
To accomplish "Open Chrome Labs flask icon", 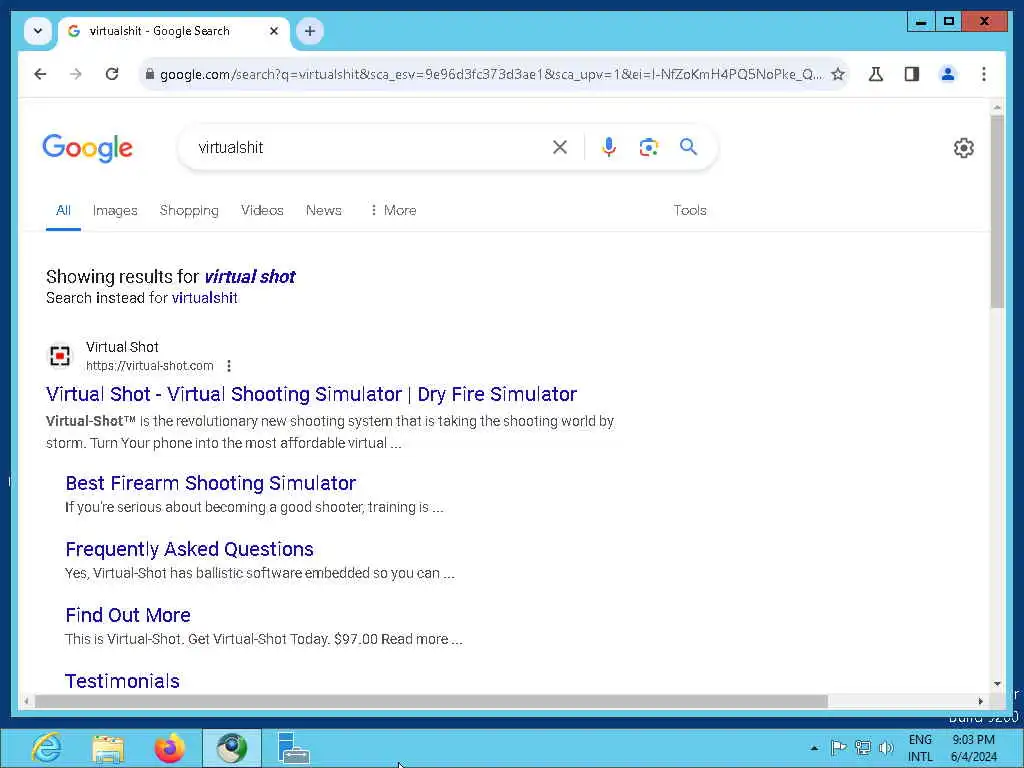I will tap(876, 74).
